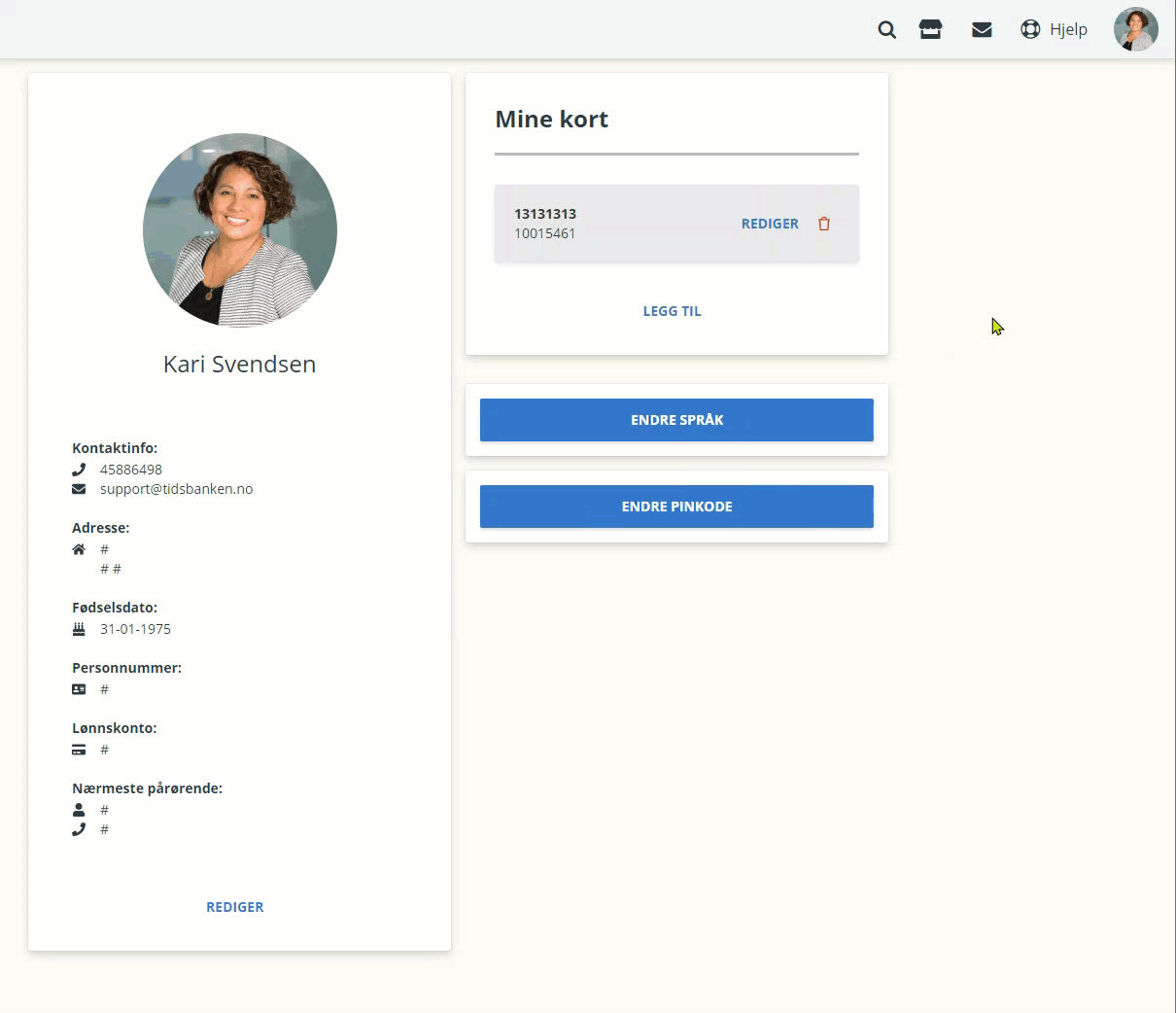Image resolution: width=1176 pixels, height=1013 pixels.
Task: Click the phone icon under Nærmeste pårørende
Action: tap(79, 829)
